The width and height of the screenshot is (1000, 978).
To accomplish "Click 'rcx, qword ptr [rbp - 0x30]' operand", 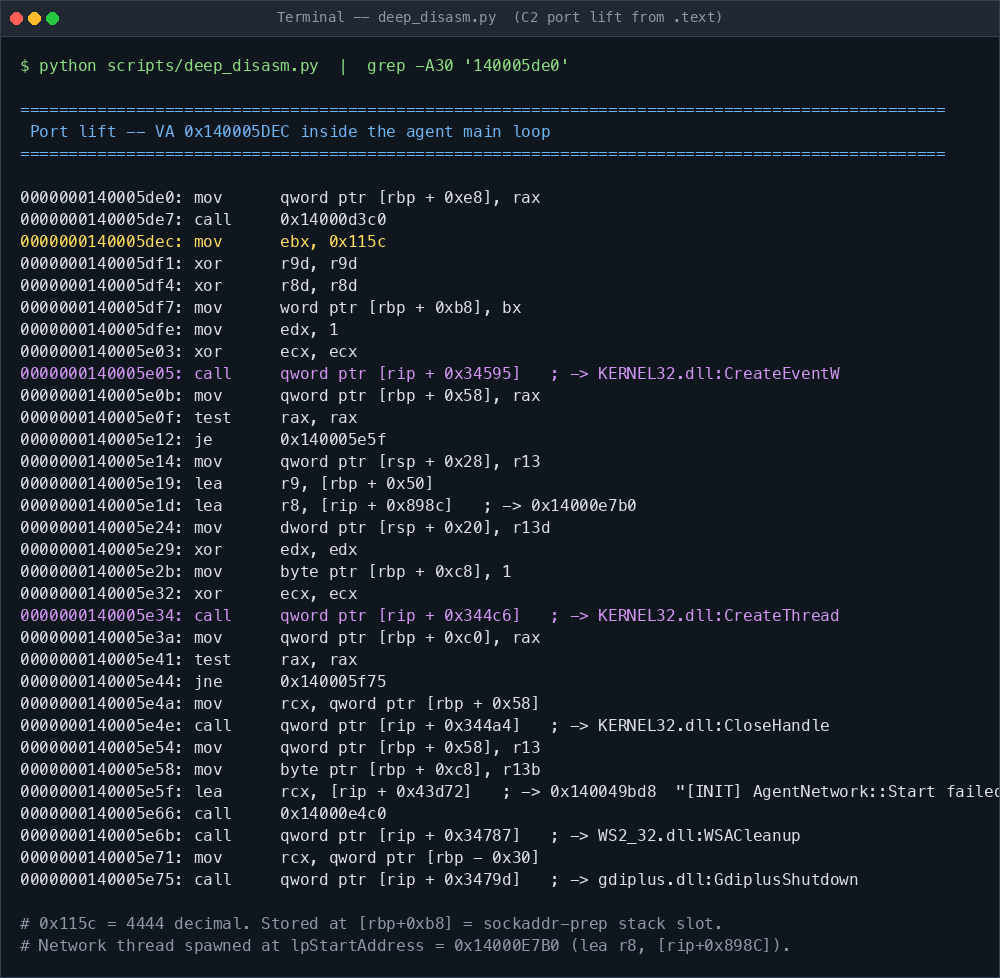I will click(410, 858).
